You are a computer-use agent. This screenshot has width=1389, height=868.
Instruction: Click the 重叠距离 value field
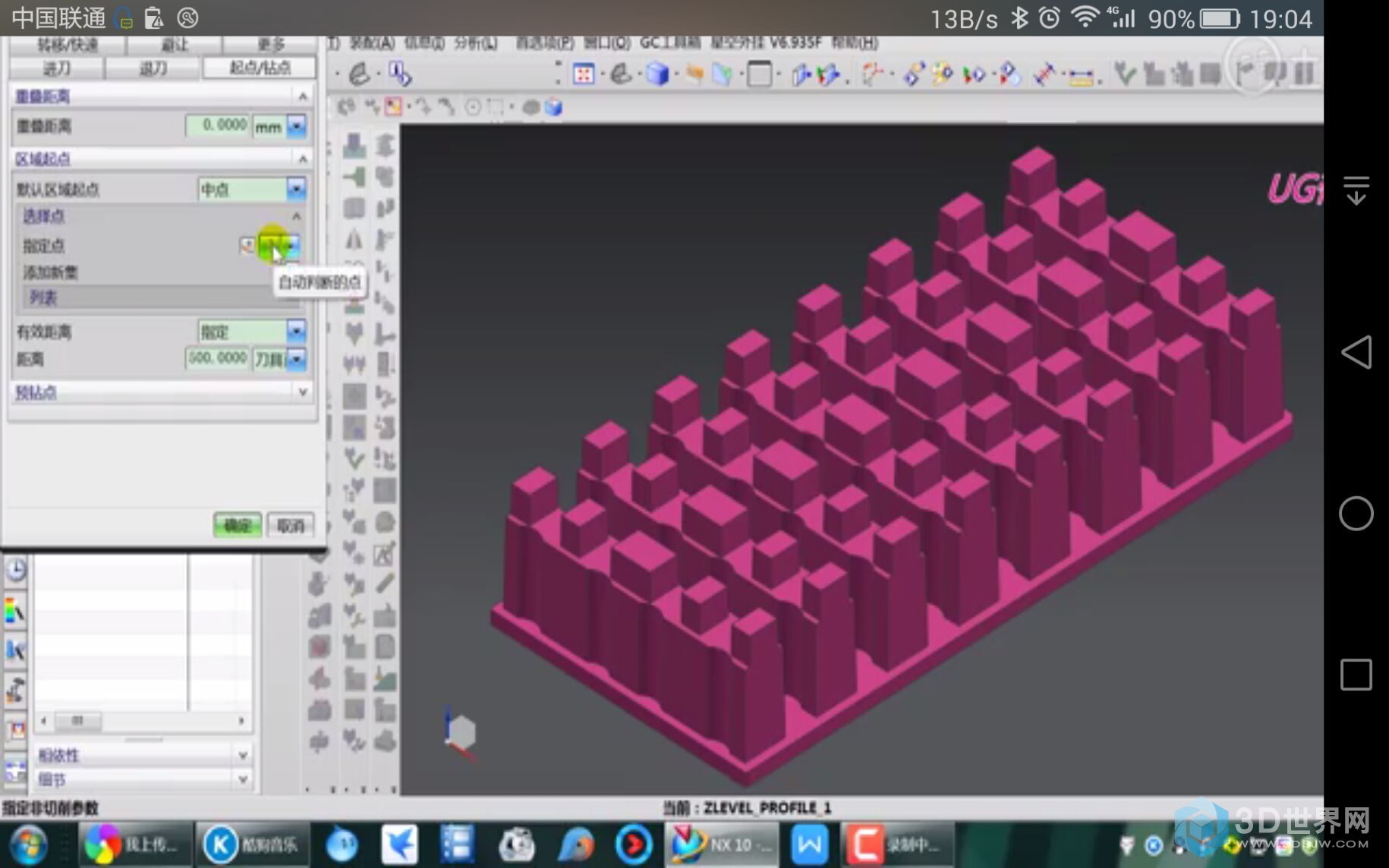tap(218, 125)
